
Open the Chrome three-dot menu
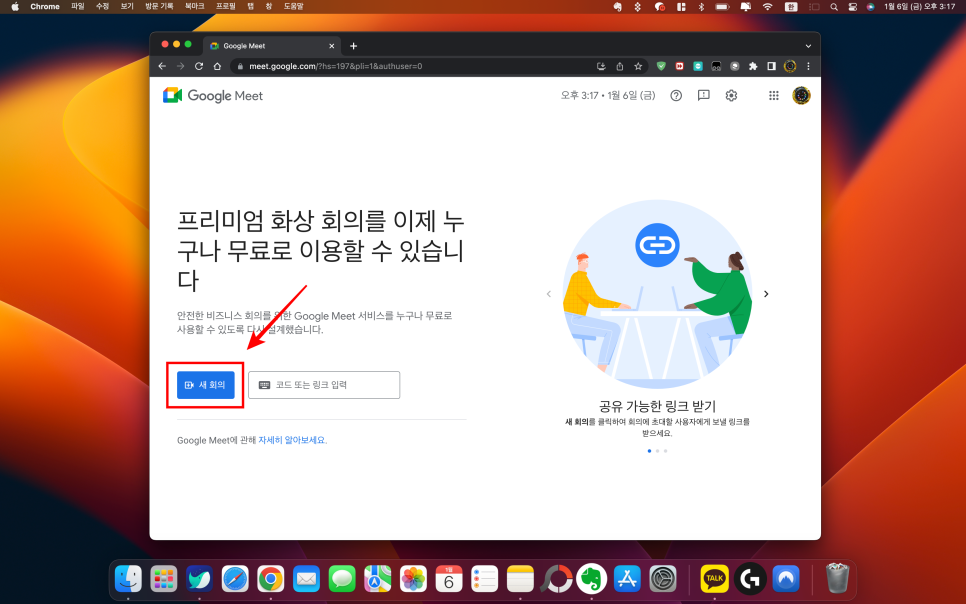[808, 66]
